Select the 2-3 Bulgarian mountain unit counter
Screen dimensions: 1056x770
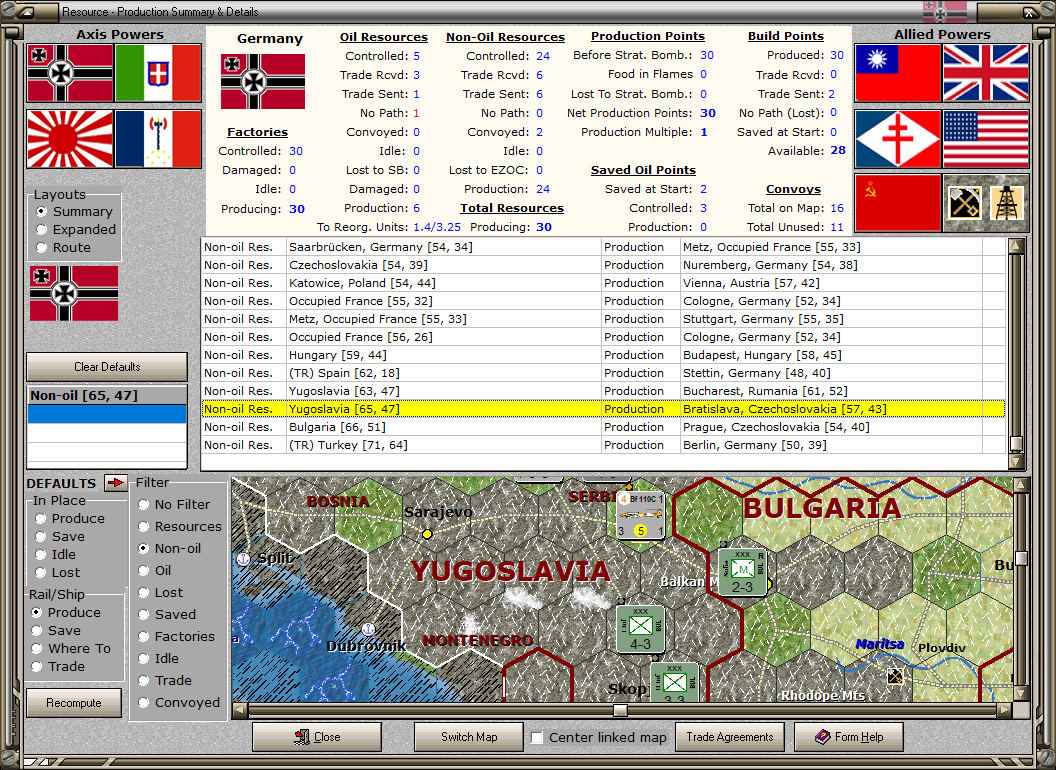point(742,572)
